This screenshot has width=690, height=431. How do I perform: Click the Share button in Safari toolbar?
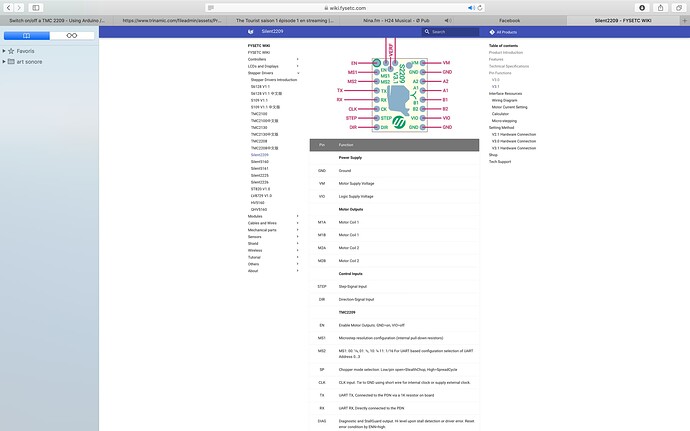coord(661,7)
